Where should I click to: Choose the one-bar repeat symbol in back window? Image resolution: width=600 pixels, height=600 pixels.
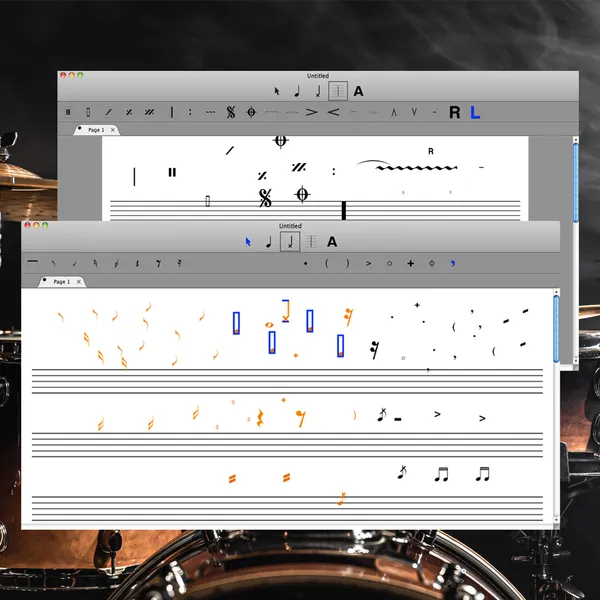(129, 112)
